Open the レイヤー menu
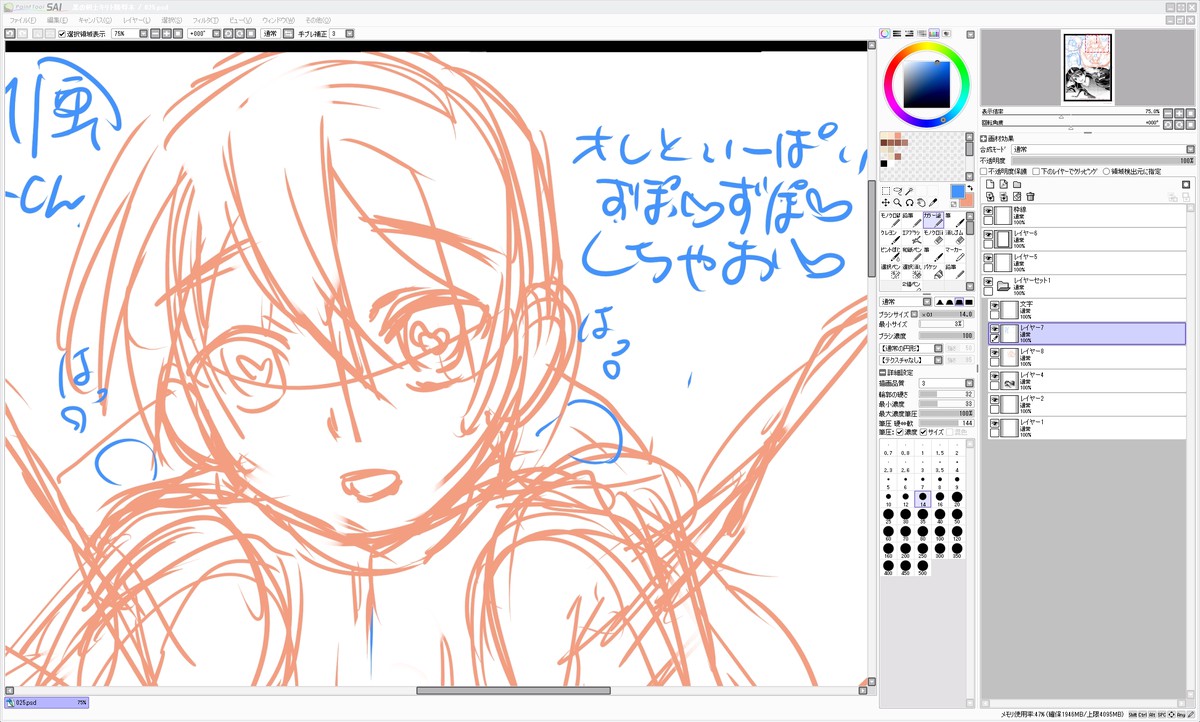 [136, 20]
